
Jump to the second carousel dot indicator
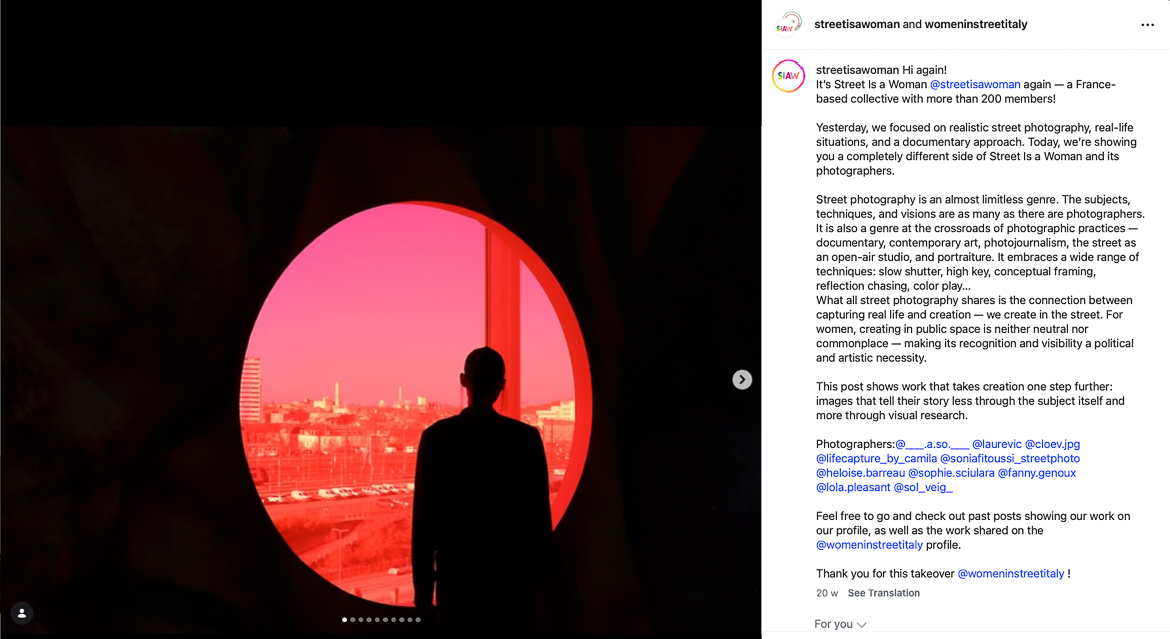coord(352,620)
